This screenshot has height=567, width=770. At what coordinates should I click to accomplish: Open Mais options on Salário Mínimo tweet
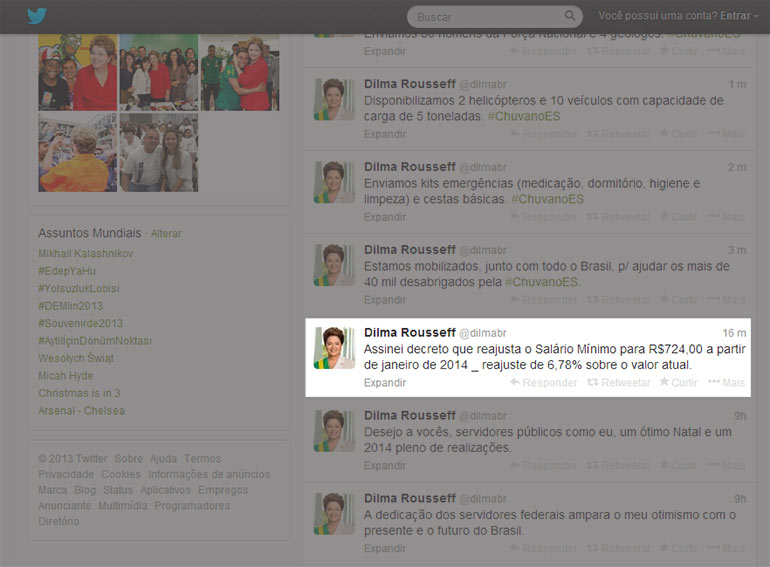coord(726,383)
